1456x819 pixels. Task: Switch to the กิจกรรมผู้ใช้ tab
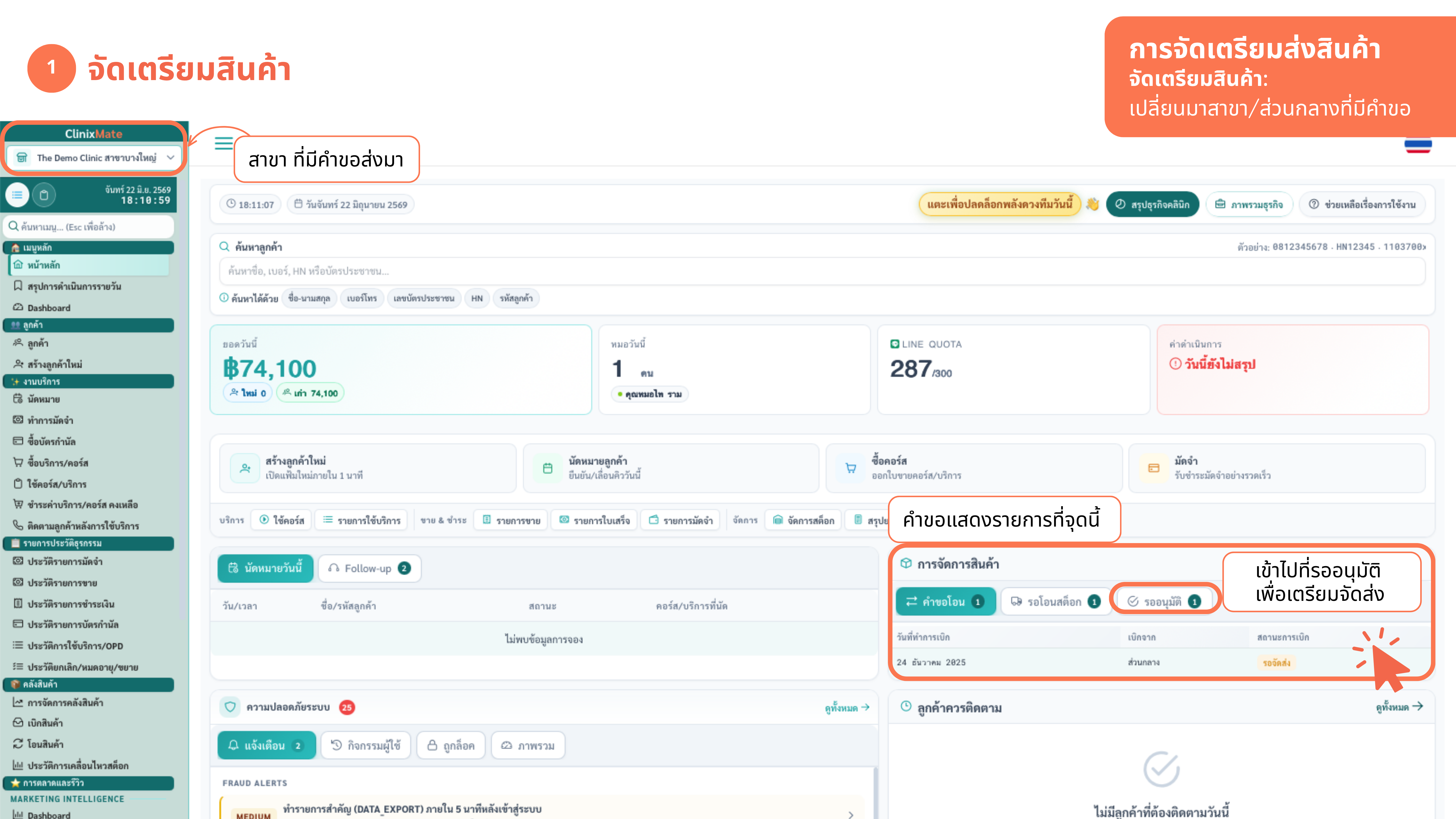tap(366, 745)
